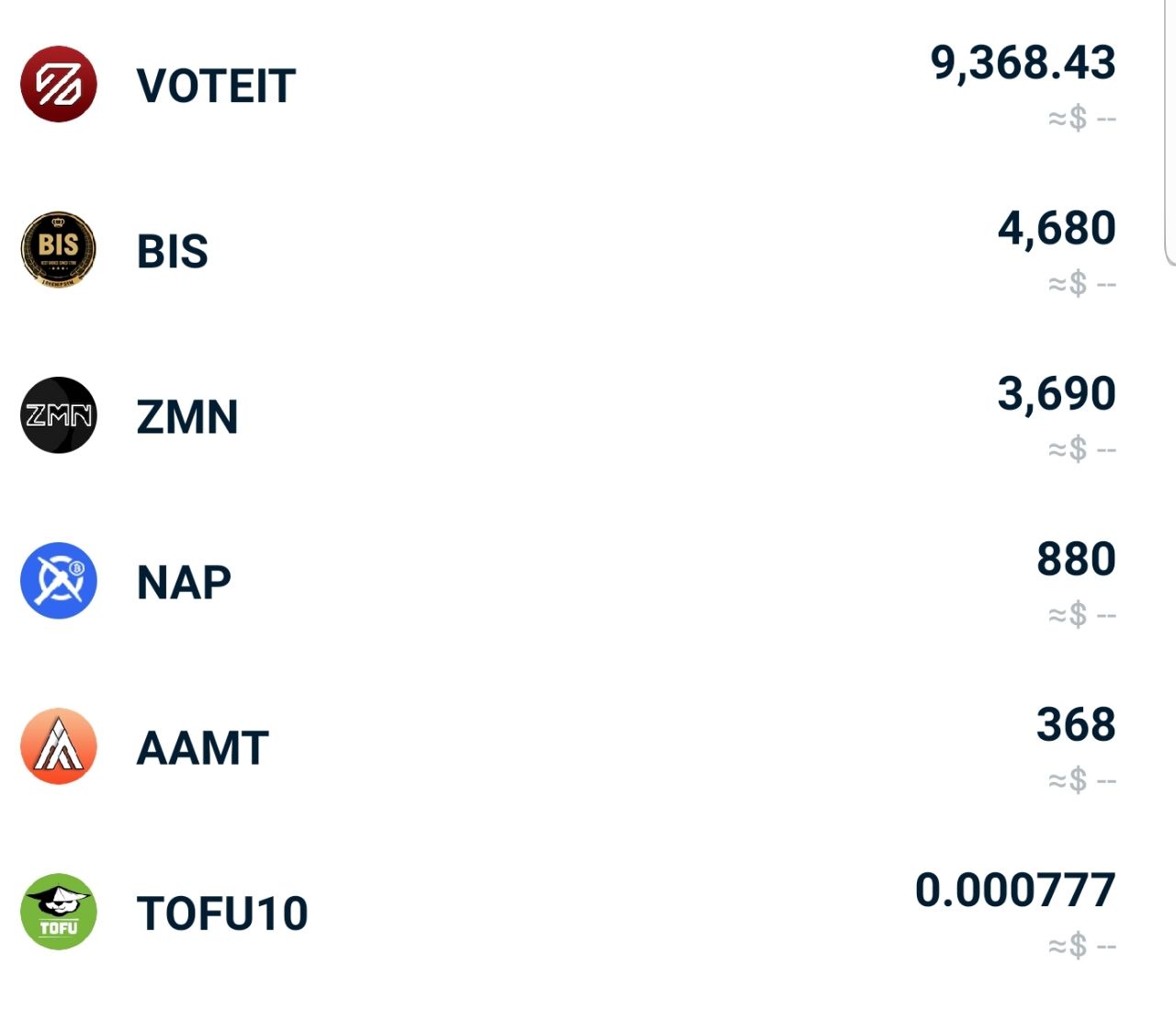Click the 3,690 ZMN balance
The height and width of the screenshot is (1011, 1176).
[x=1057, y=393]
